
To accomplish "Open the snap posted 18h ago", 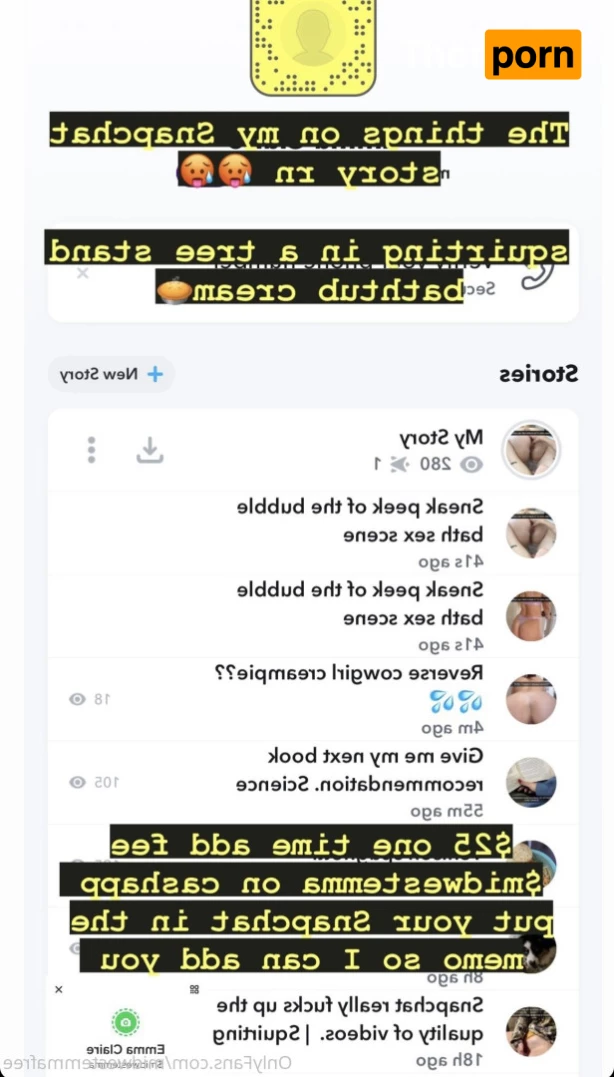I will click(x=312, y=1032).
